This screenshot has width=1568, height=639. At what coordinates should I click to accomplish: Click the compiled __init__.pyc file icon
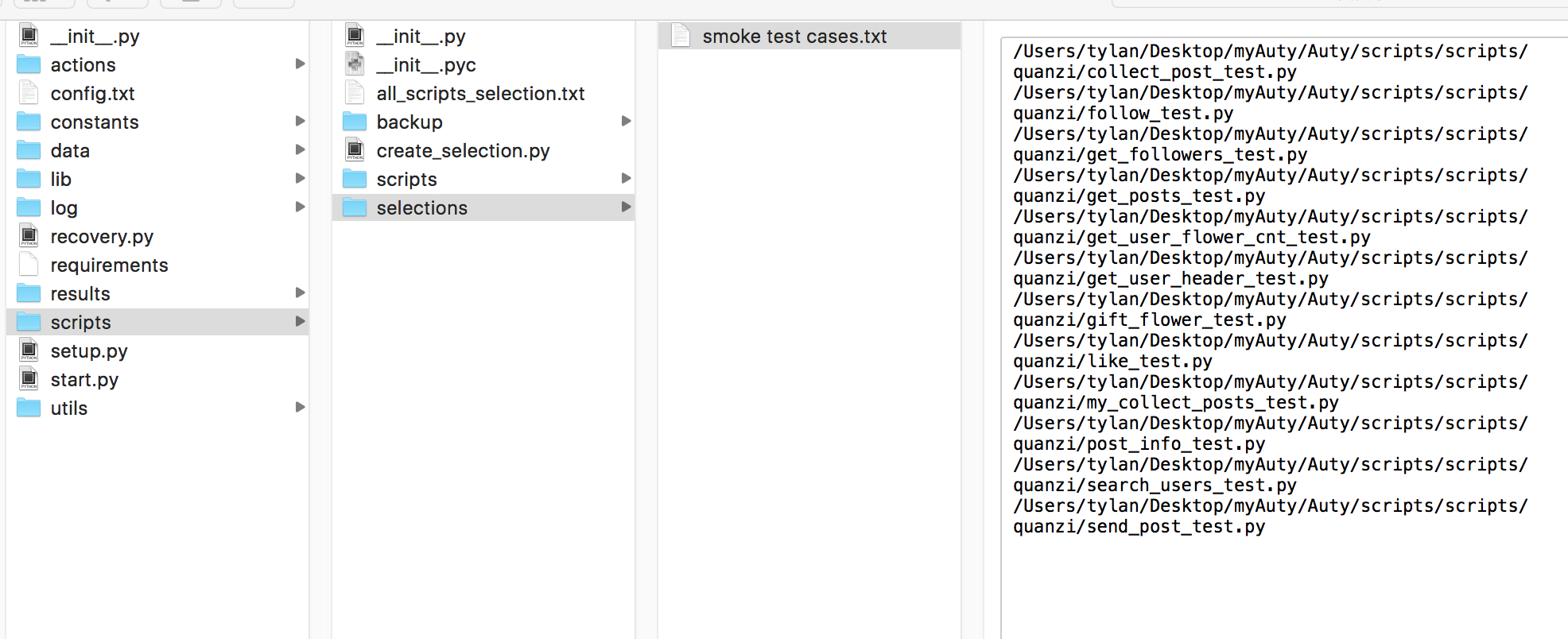click(355, 64)
